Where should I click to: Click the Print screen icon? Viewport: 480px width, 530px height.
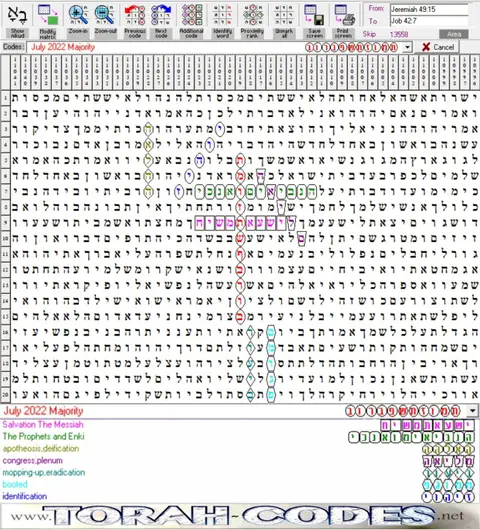(344, 15)
